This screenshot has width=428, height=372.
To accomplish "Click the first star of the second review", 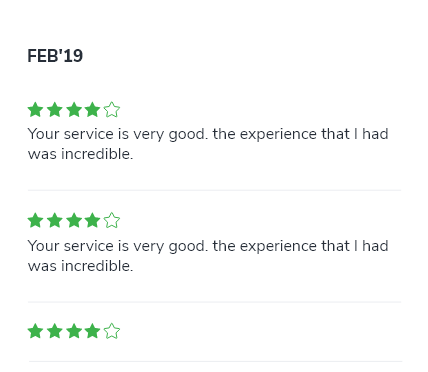I will coord(35,220).
